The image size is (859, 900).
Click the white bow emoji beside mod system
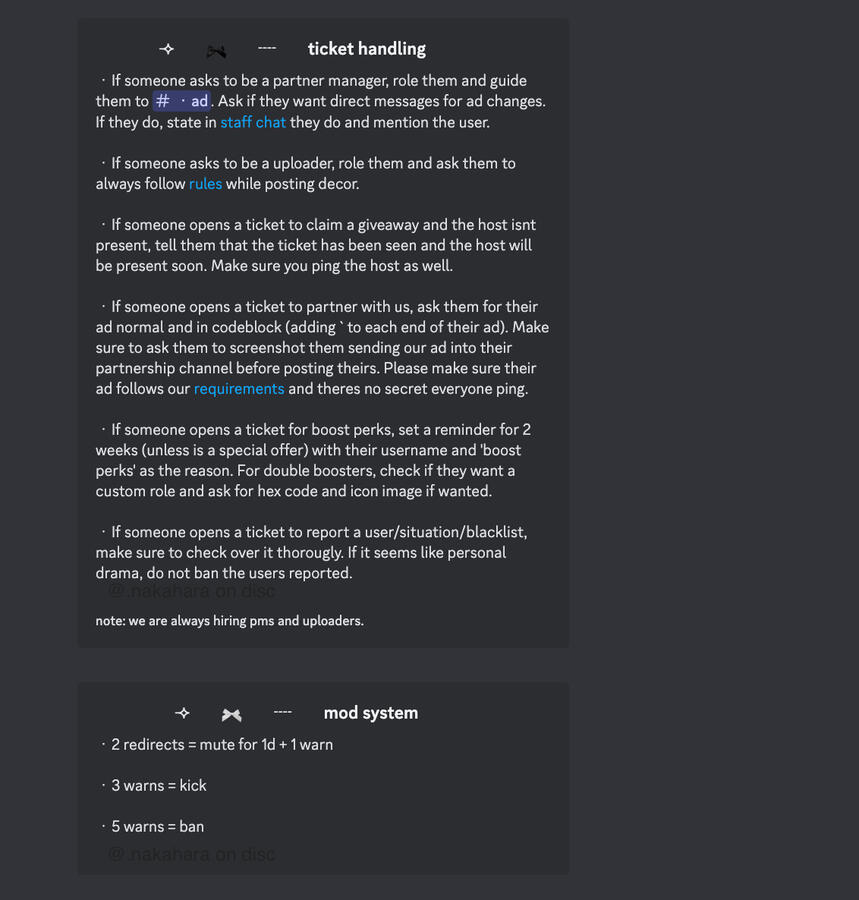231,714
